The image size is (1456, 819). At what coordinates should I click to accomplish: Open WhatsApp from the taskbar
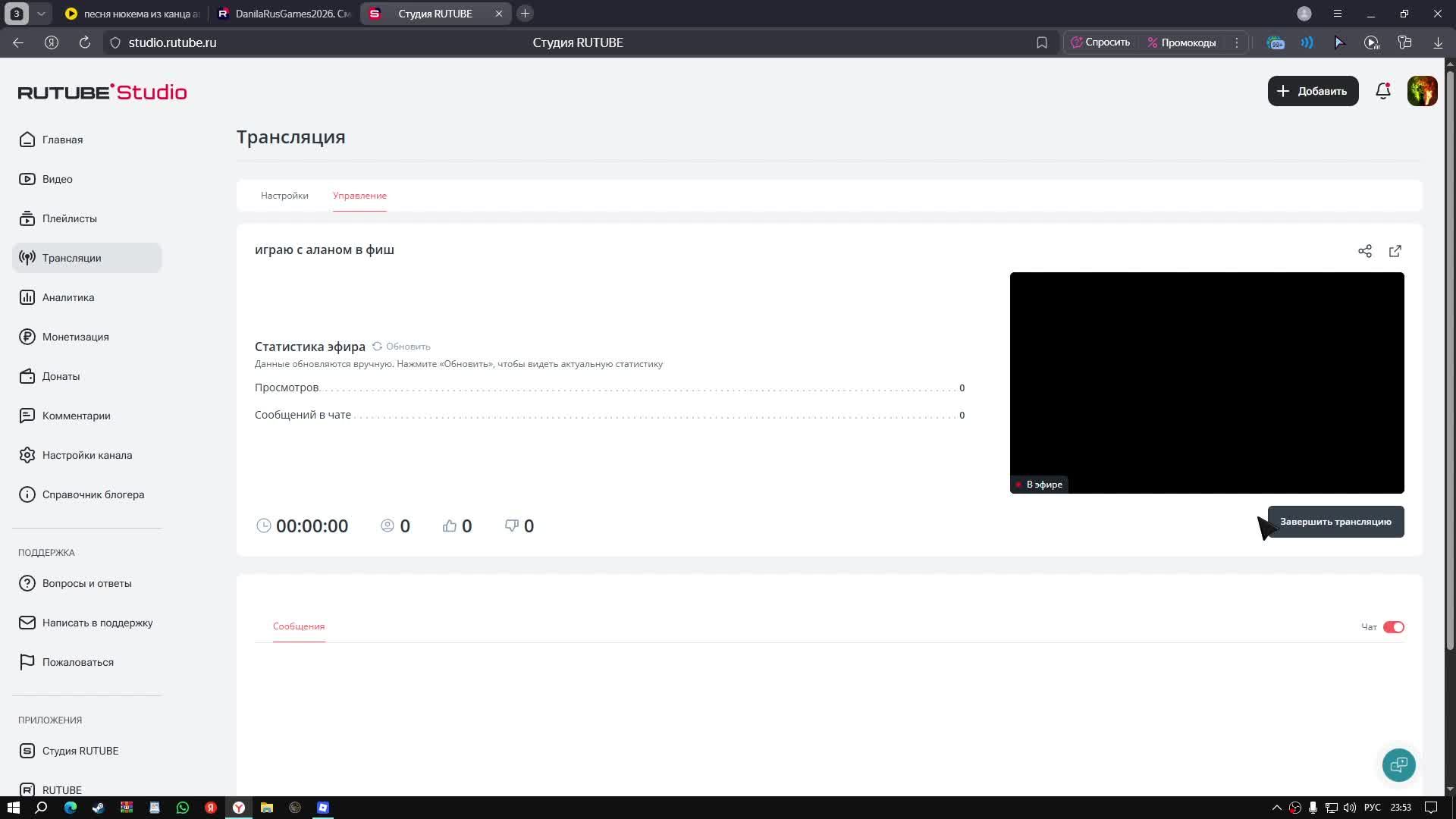pos(183,808)
